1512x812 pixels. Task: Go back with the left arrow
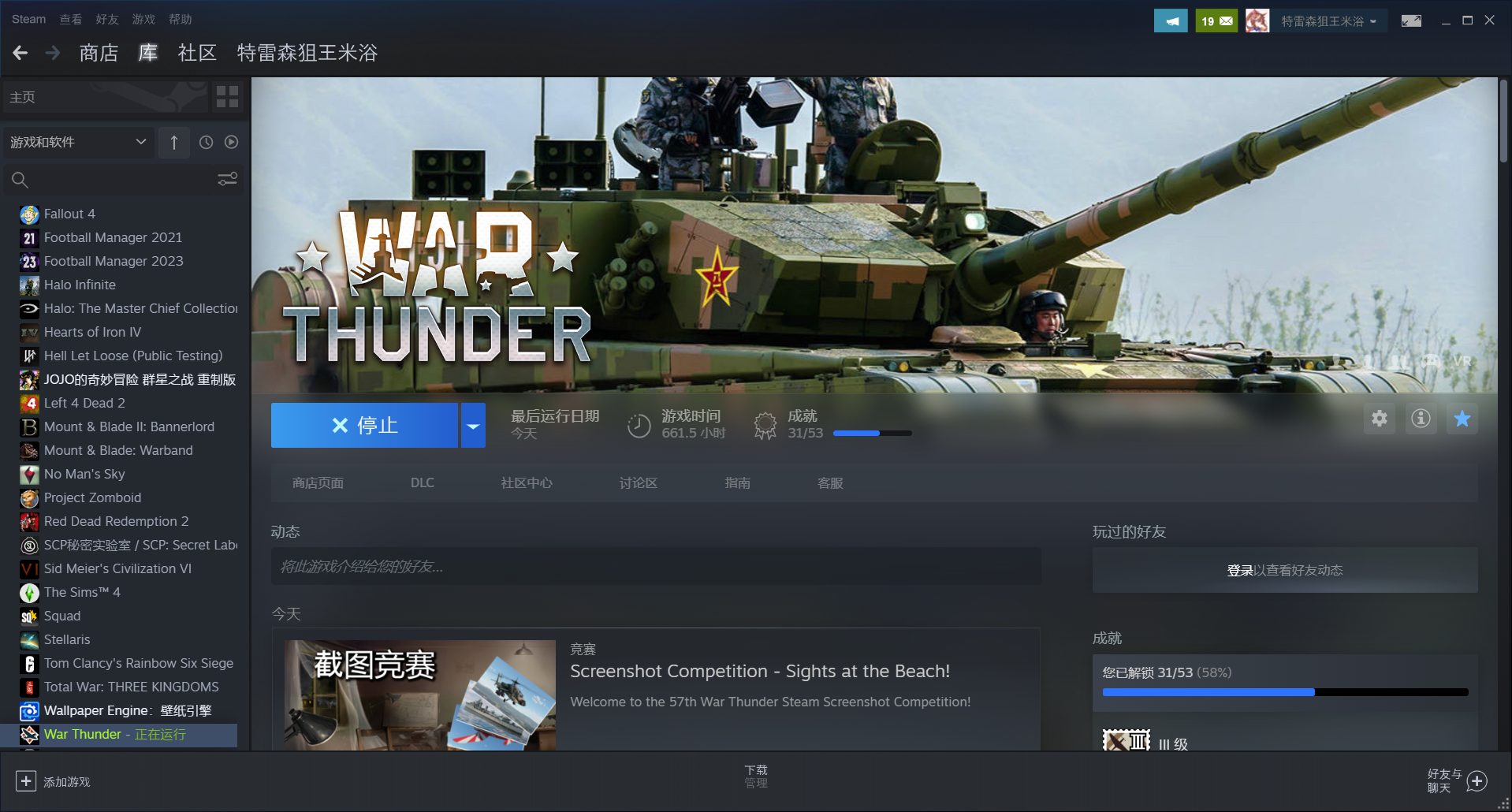coord(20,53)
